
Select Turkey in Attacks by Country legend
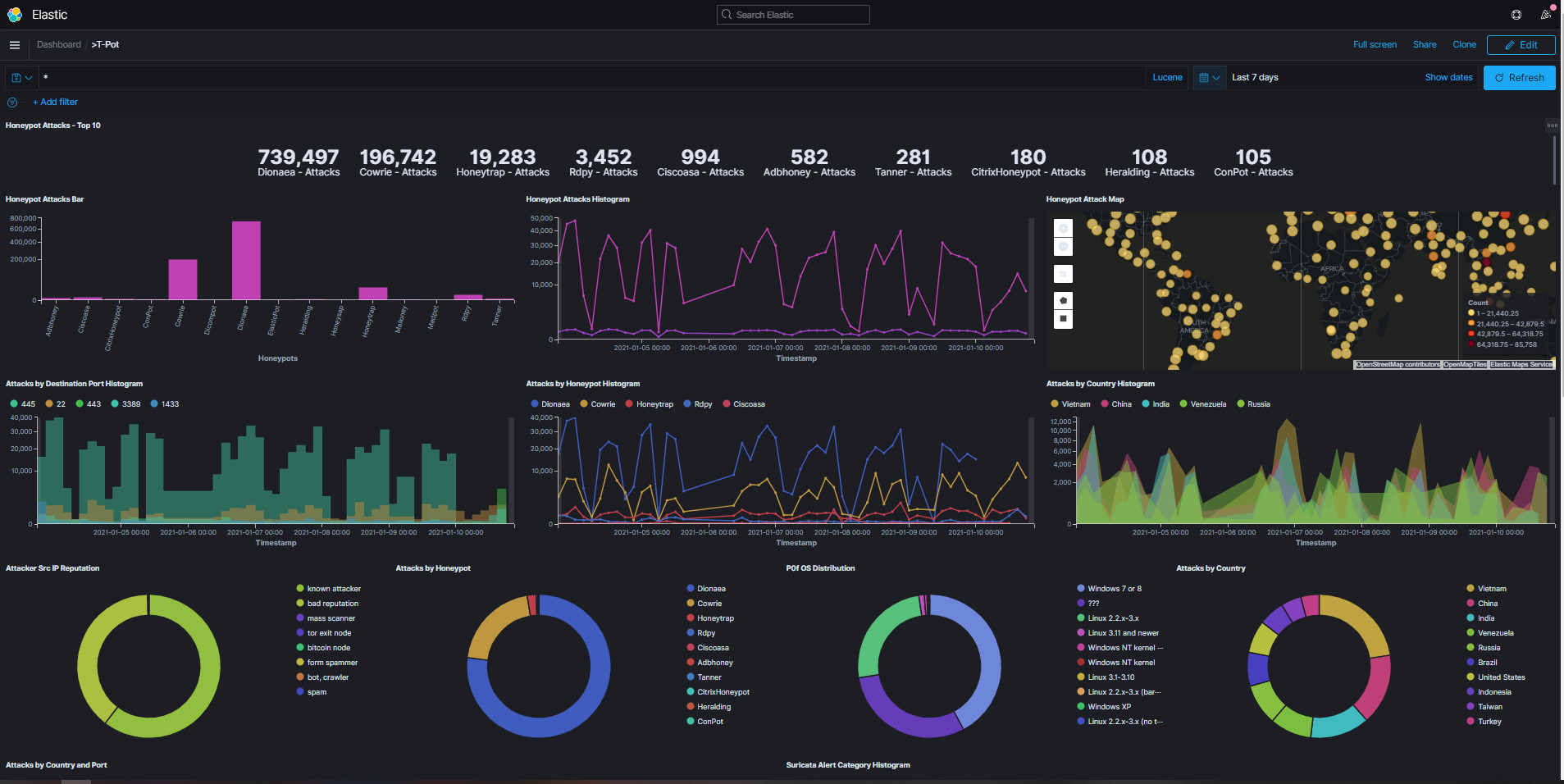[x=1484, y=722]
